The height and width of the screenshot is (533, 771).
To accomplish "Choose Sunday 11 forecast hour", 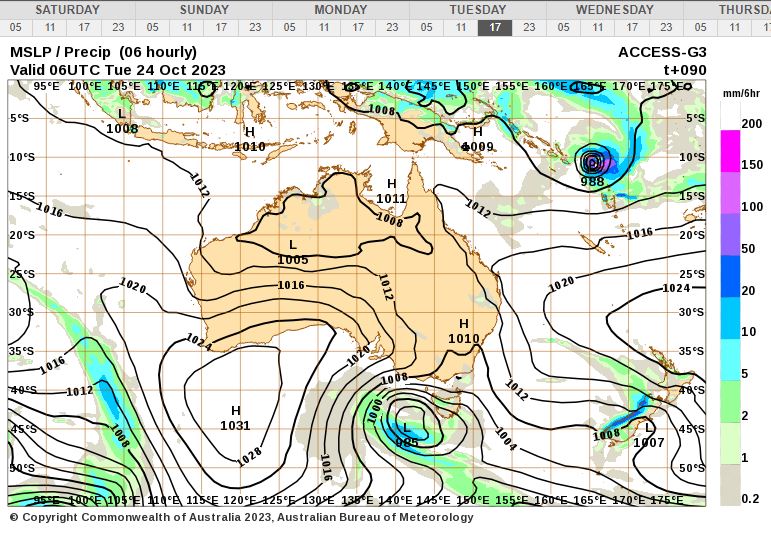I will tap(187, 28).
